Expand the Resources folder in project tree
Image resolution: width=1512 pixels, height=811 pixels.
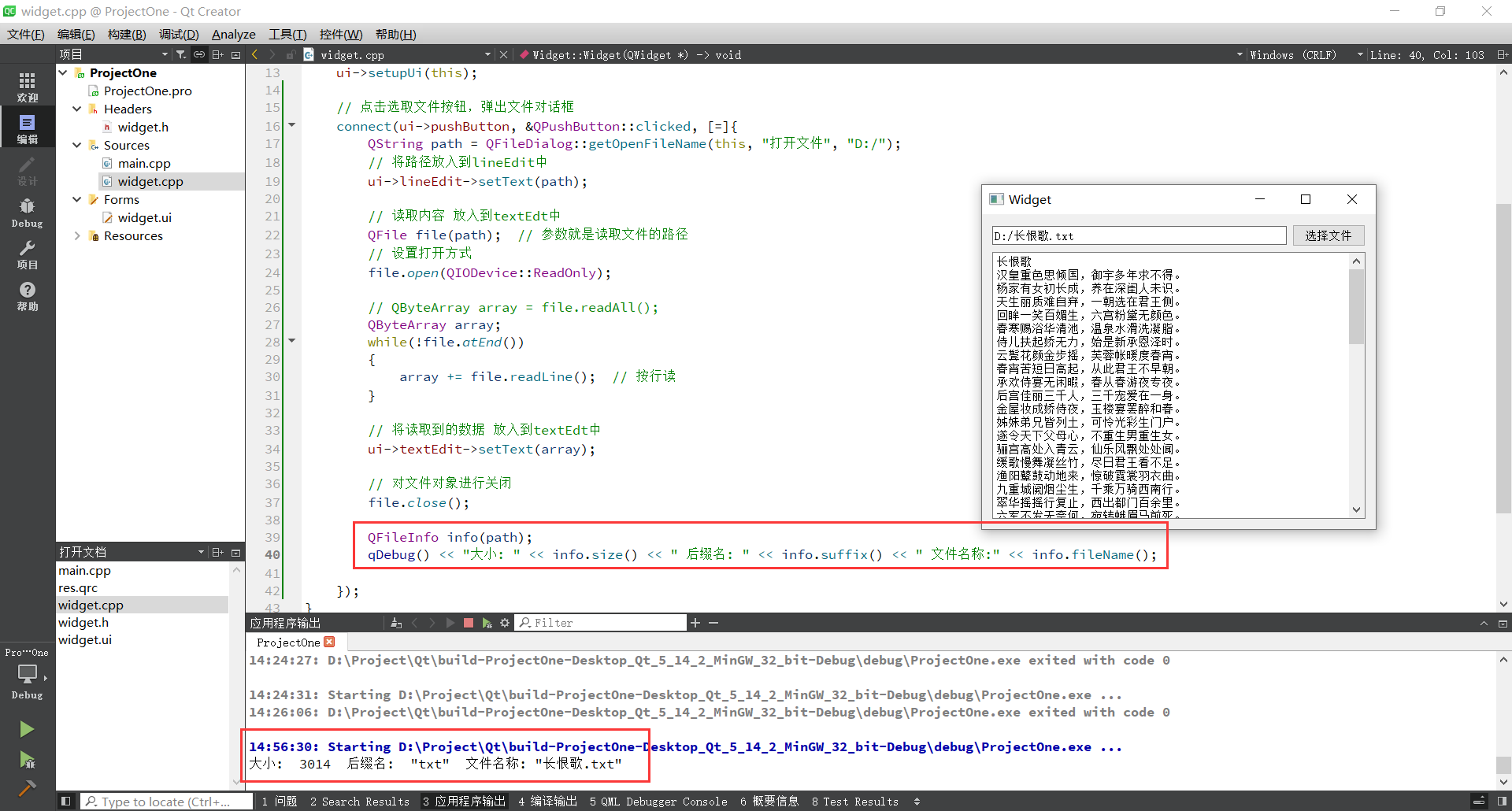pyautogui.click(x=77, y=236)
